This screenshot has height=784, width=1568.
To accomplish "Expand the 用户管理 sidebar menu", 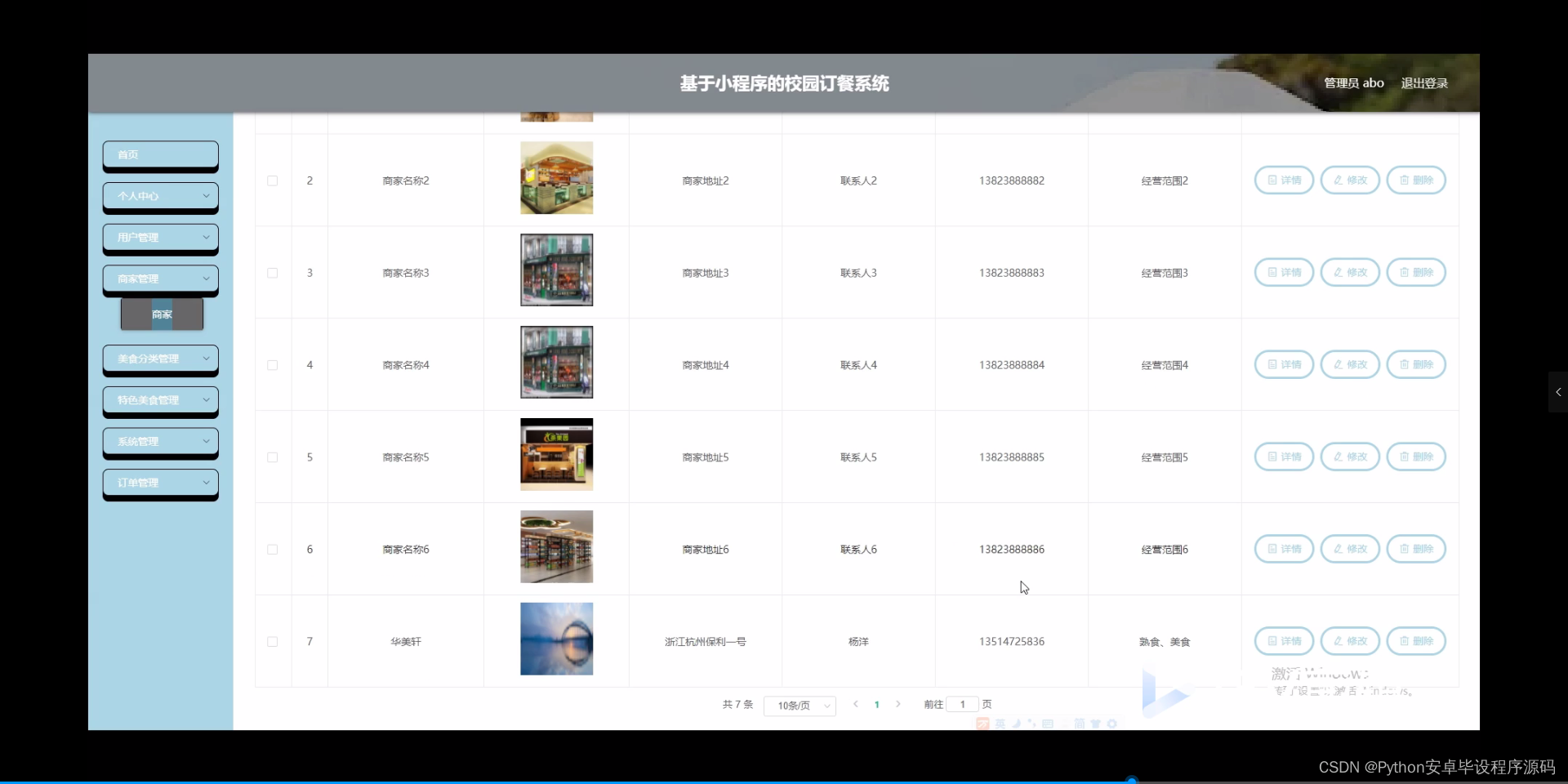I will click(x=160, y=238).
